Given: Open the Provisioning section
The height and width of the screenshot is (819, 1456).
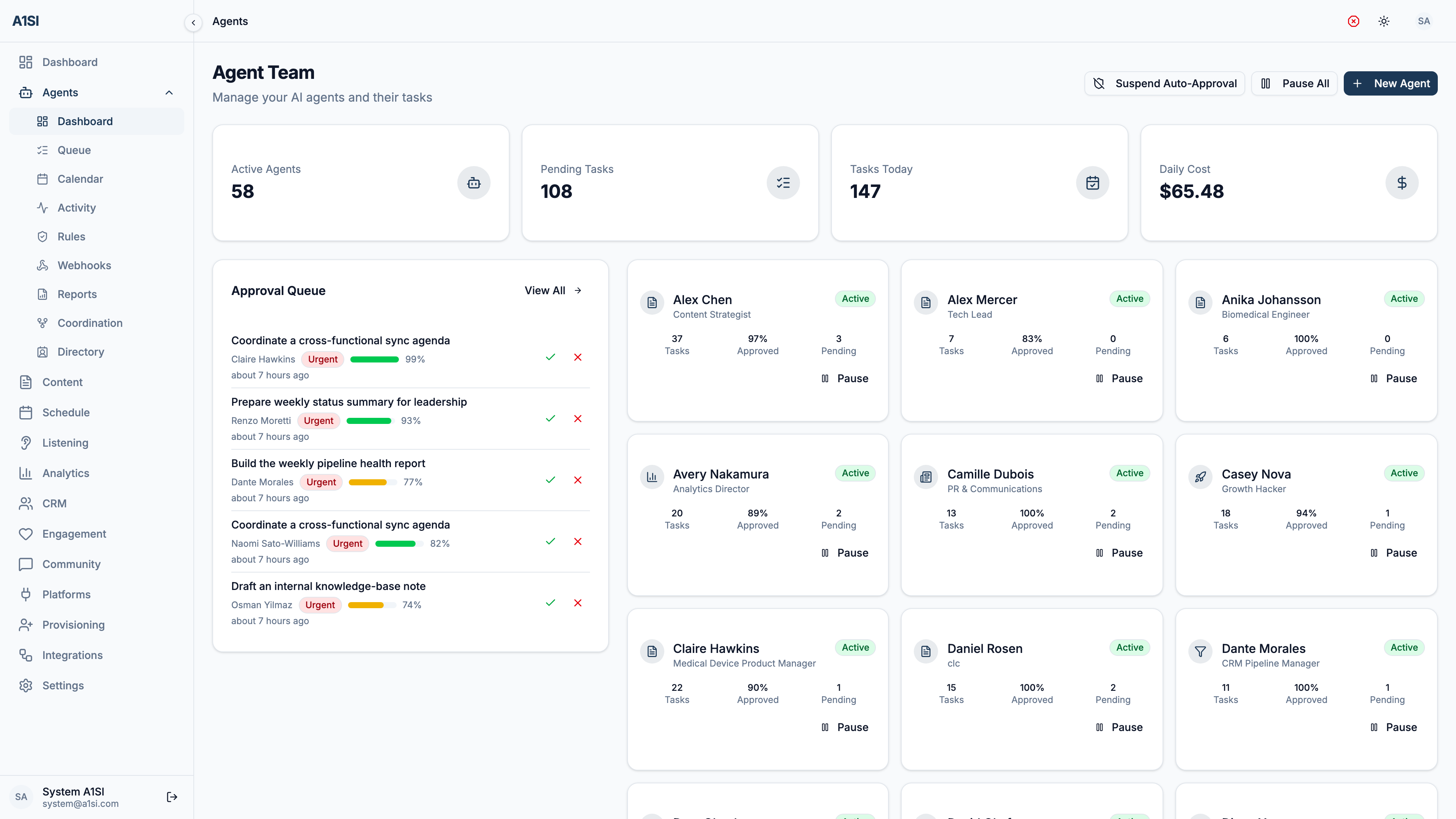Looking at the screenshot, I should click(x=96, y=625).
